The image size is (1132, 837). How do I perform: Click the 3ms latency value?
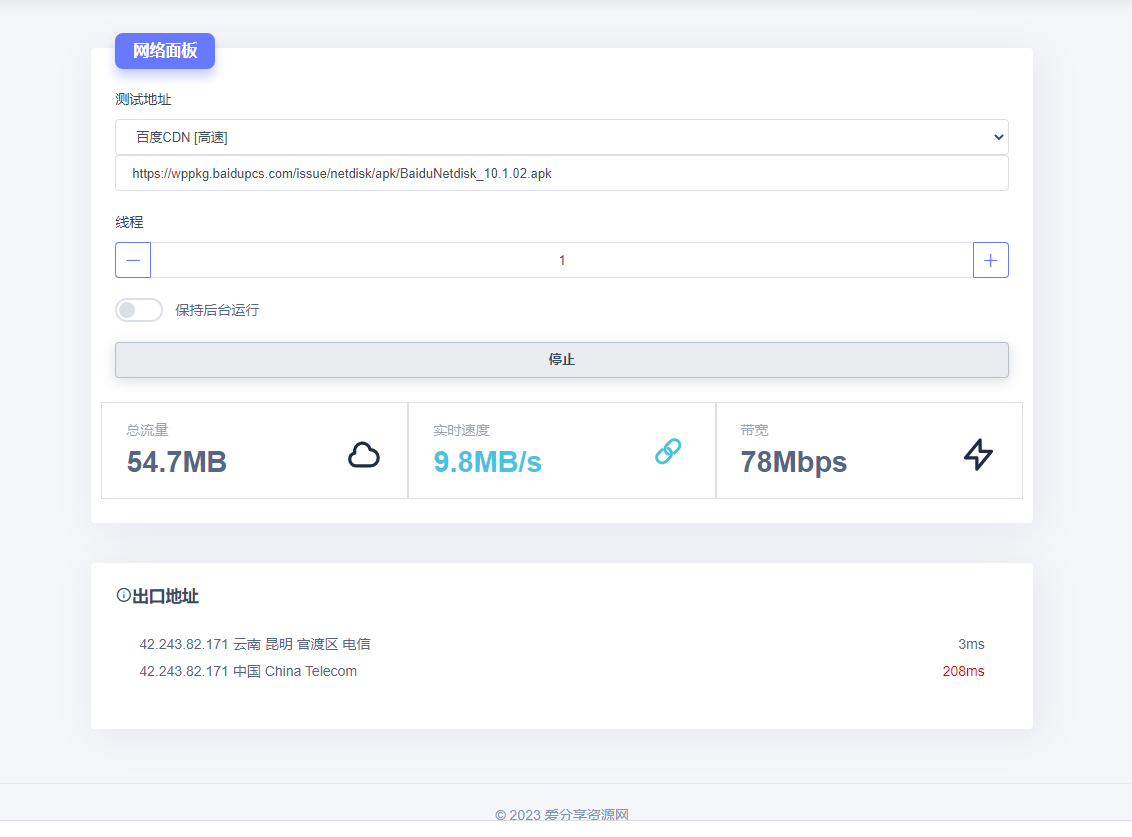(x=970, y=644)
